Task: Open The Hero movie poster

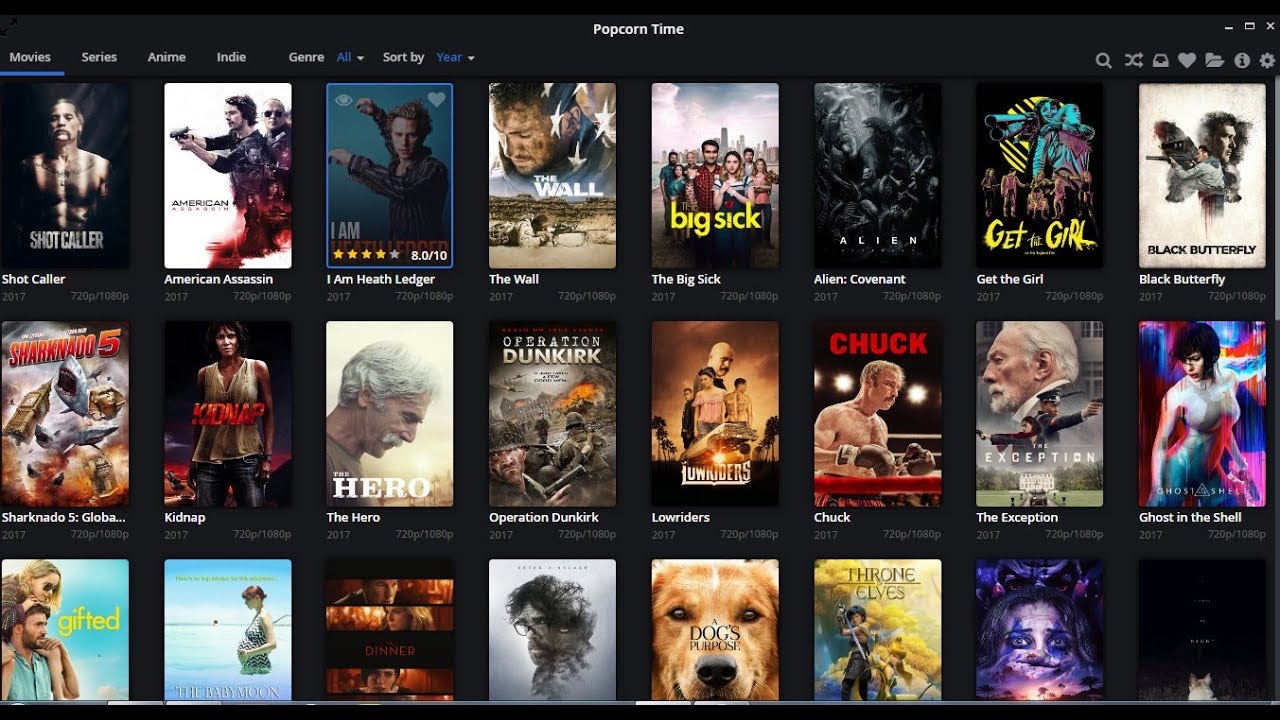Action: tap(390, 414)
